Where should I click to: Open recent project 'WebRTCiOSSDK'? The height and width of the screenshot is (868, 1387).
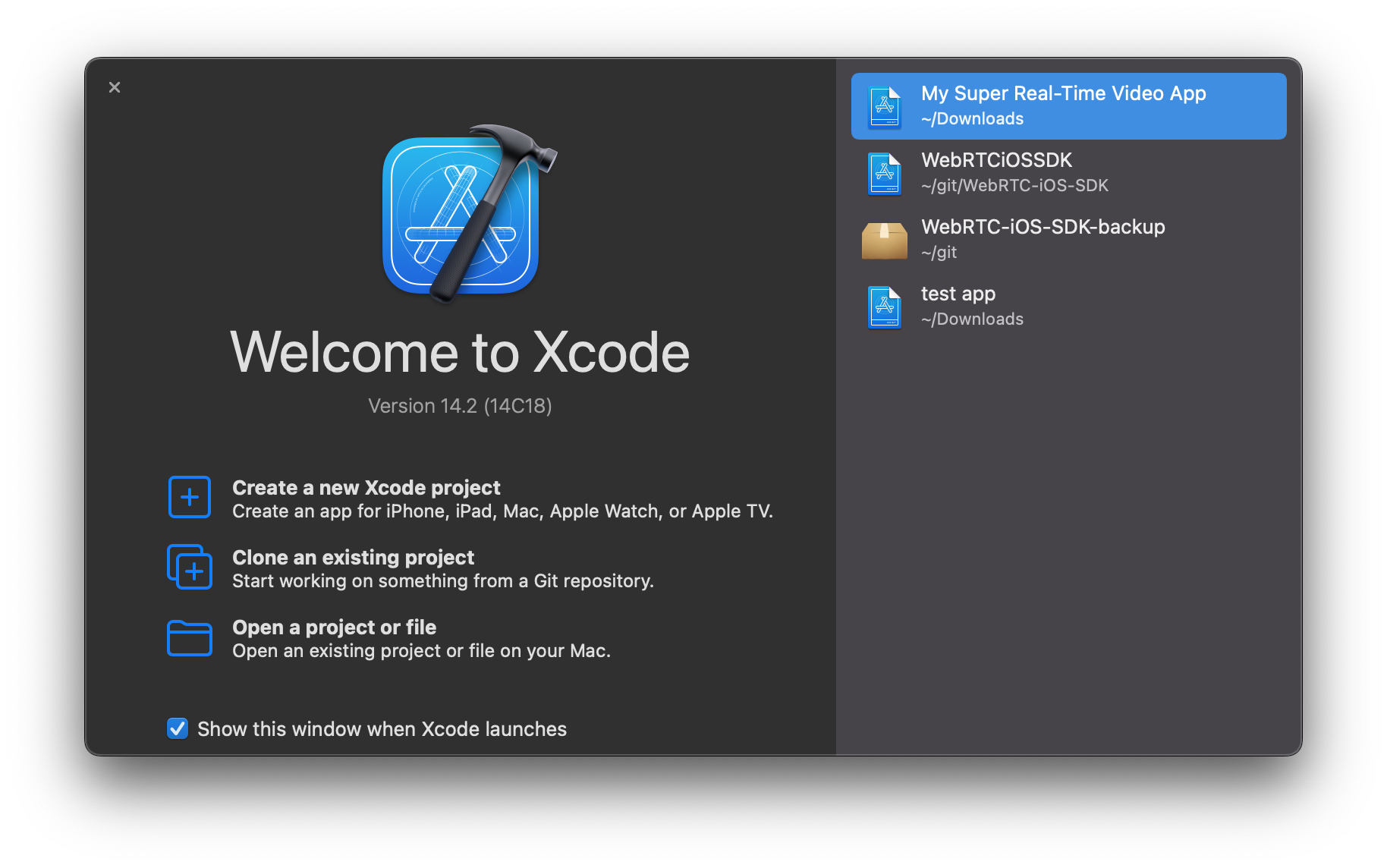tap(1068, 172)
